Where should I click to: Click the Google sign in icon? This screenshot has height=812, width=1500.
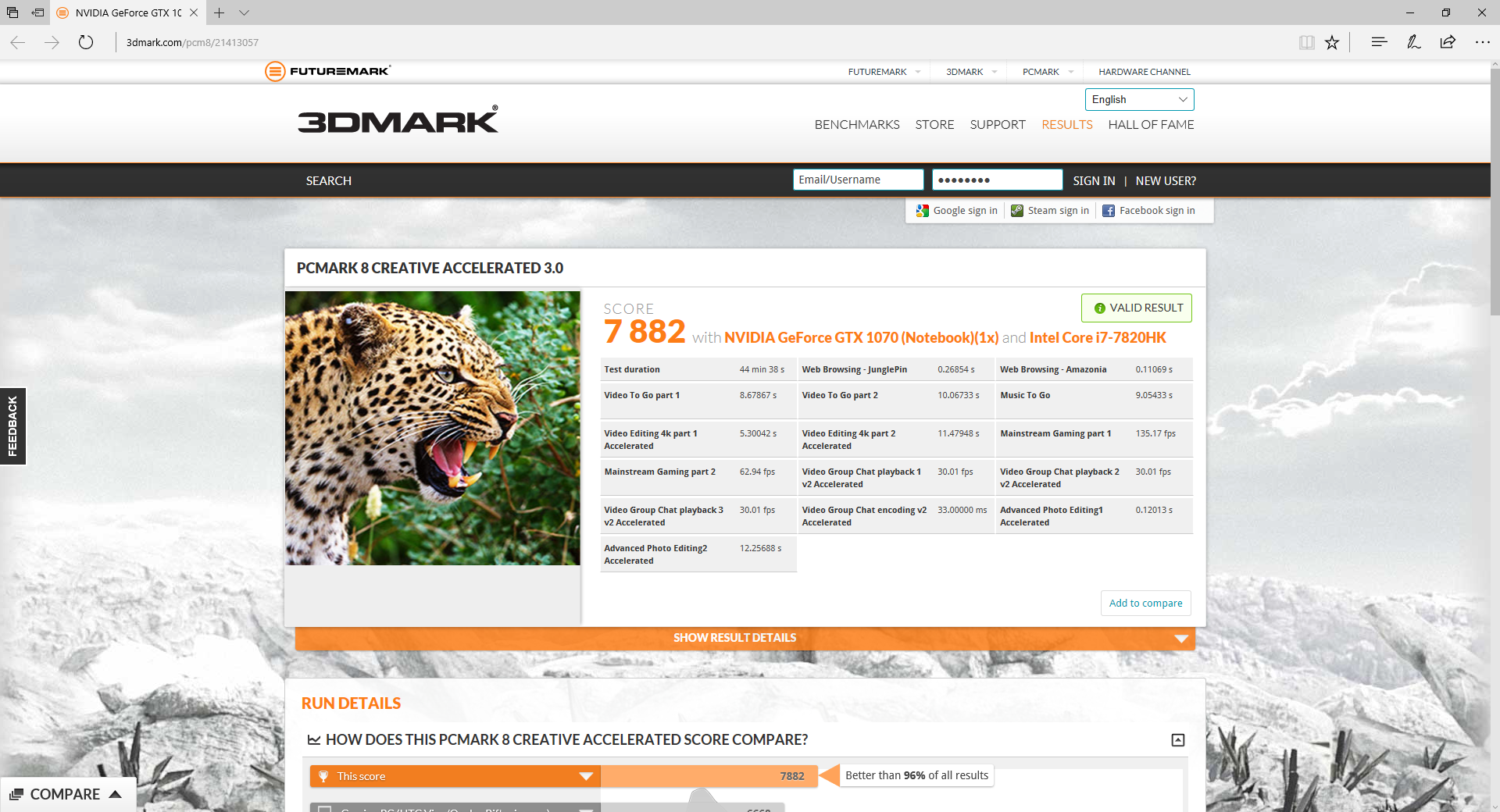coord(923,211)
